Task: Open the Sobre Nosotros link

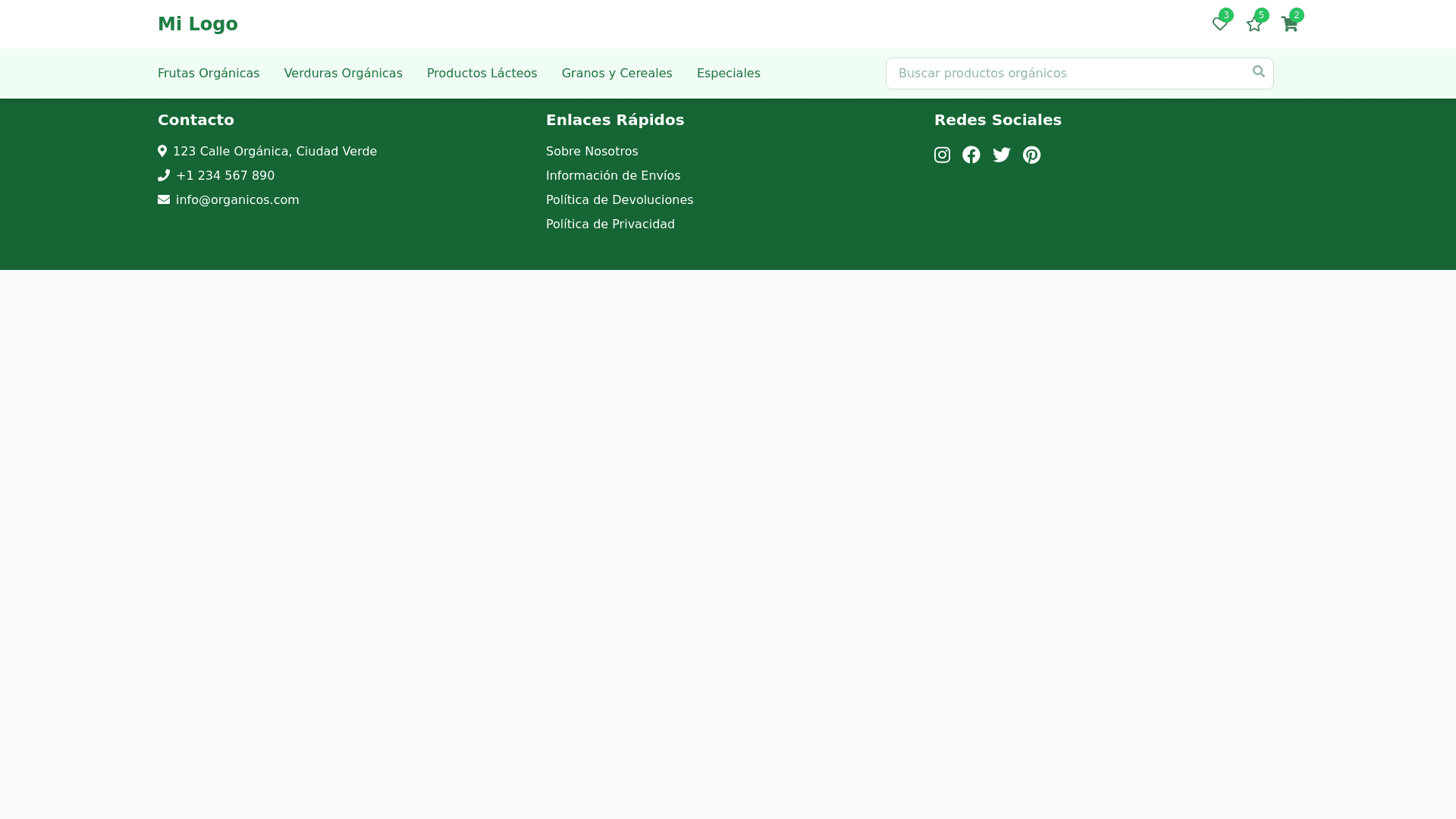Action: point(591,152)
